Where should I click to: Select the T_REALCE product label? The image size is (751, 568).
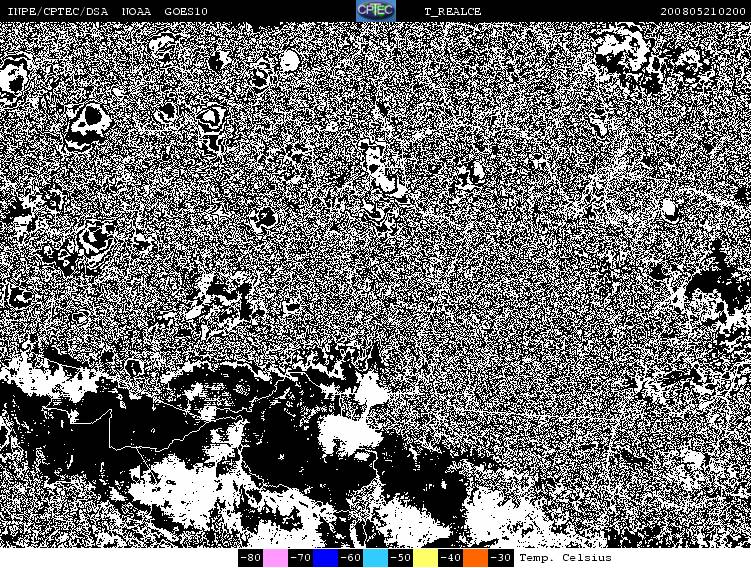point(453,11)
